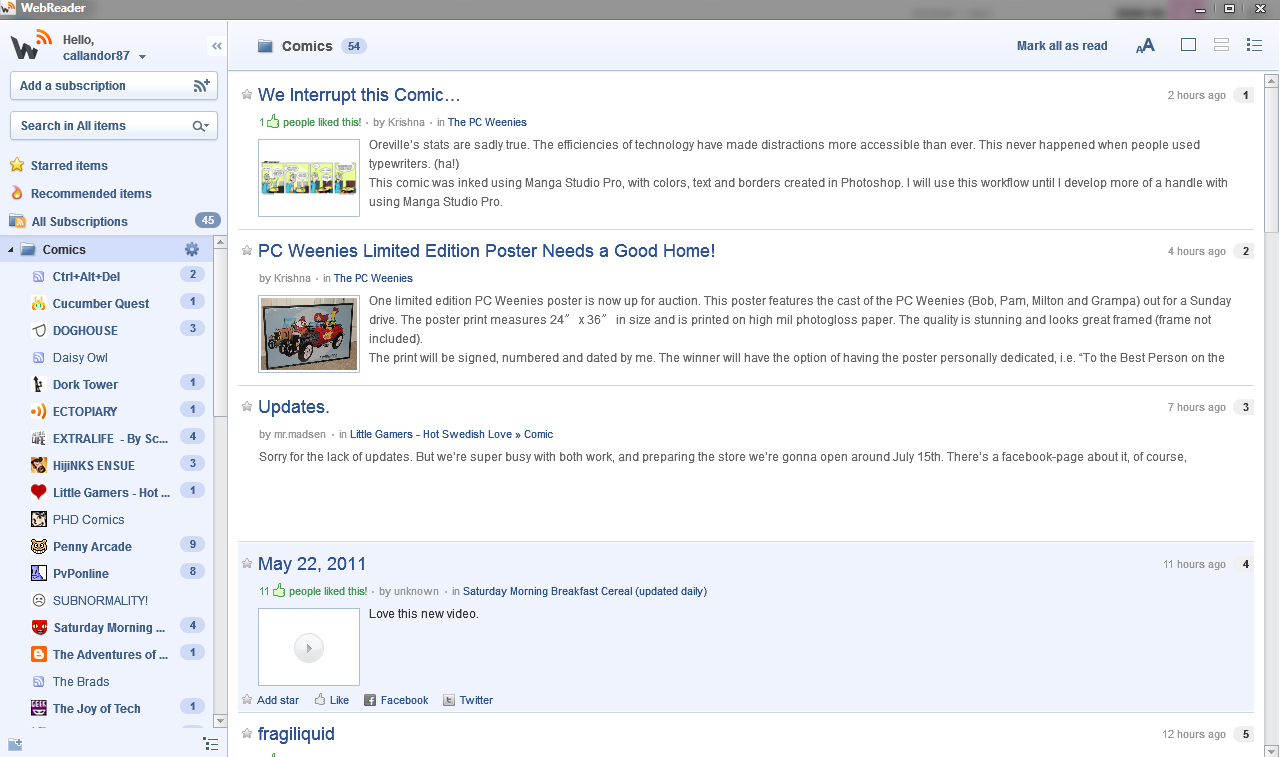Open the 'fragiliquid' article title

pyautogui.click(x=296, y=734)
